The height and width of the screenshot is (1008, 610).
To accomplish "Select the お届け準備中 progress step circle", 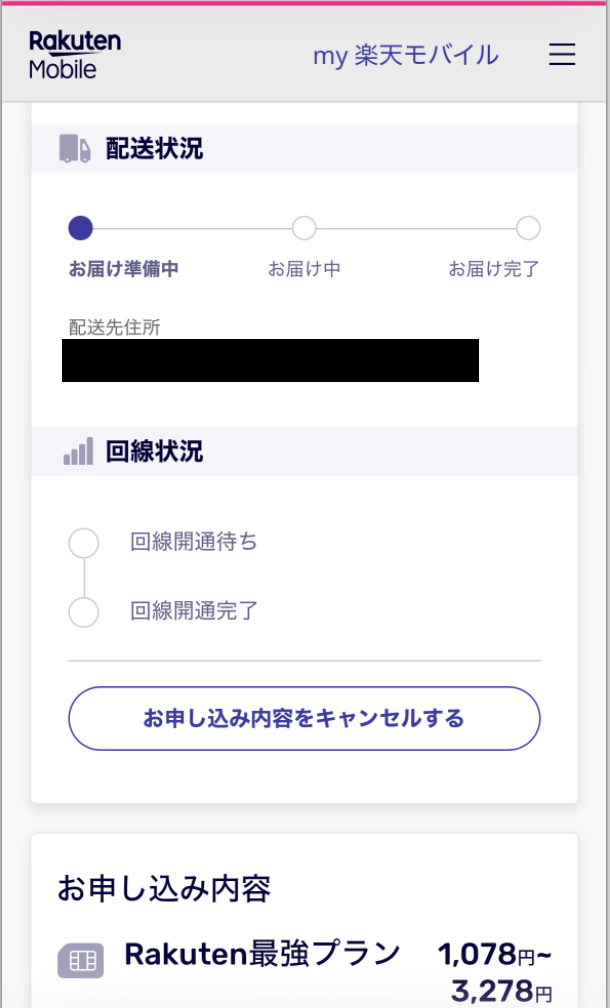I will pyautogui.click(x=81, y=229).
